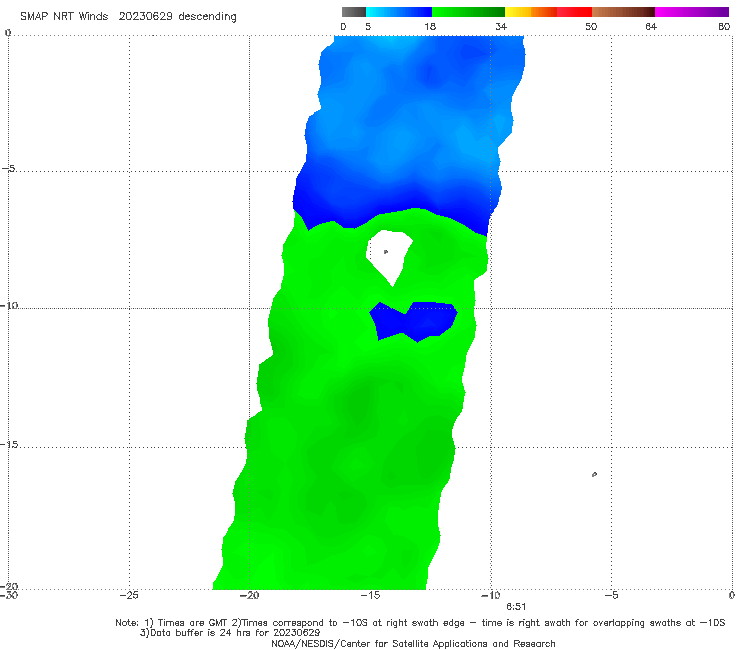Image resolution: width=740 pixels, height=650 pixels.
Task: Click the color bar label '50'
Action: [591, 27]
